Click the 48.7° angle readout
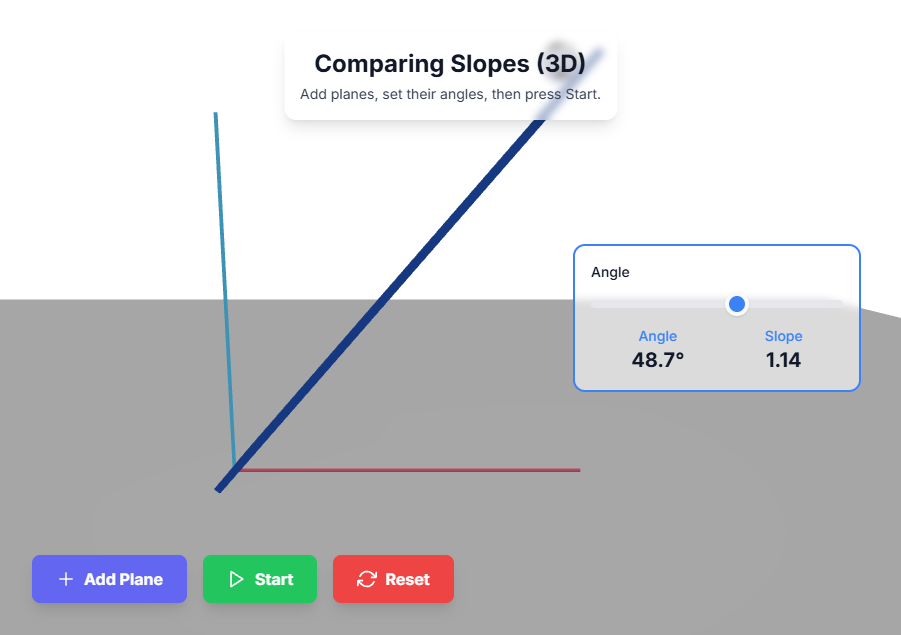Screen dimensions: 901x635 coord(657,359)
